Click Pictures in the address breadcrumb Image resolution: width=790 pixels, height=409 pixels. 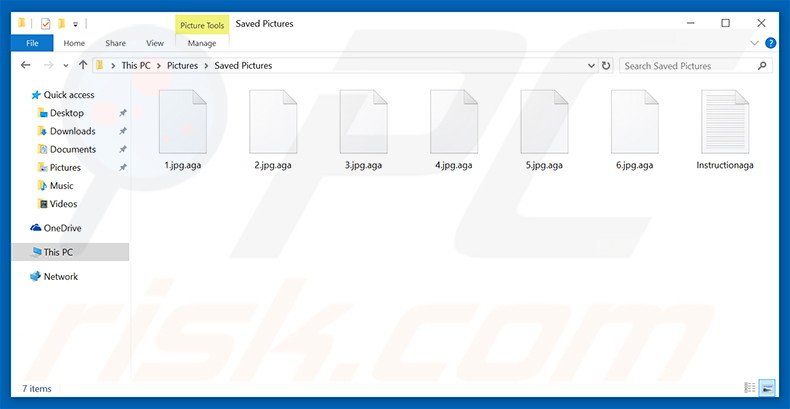182,65
